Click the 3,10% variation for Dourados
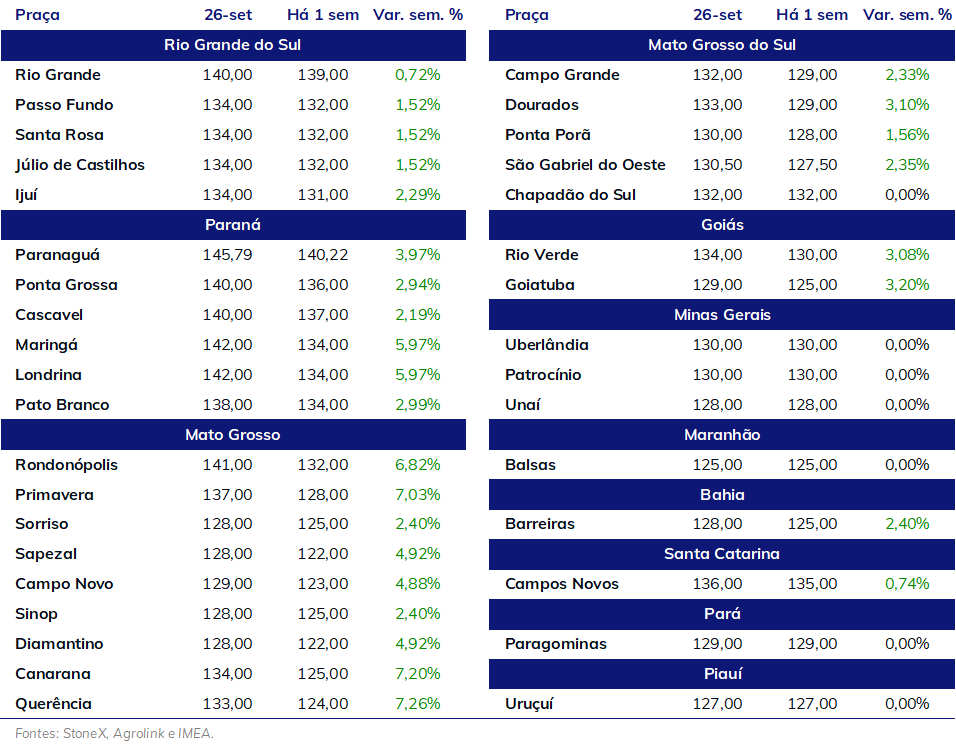Viewport: 956px width, 745px height. 907,105
